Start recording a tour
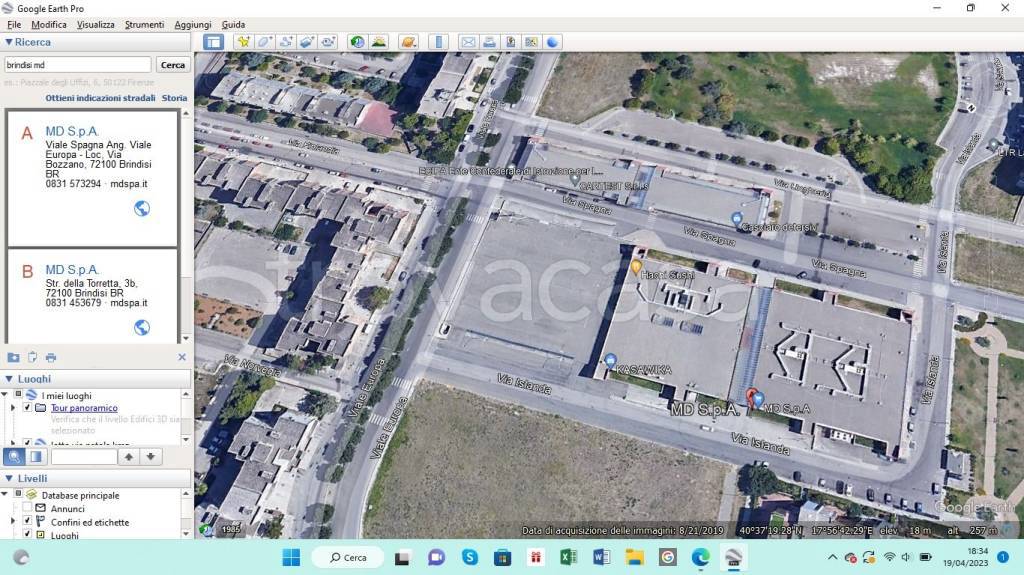Screen dimensions: 1024x575 [x=328, y=42]
